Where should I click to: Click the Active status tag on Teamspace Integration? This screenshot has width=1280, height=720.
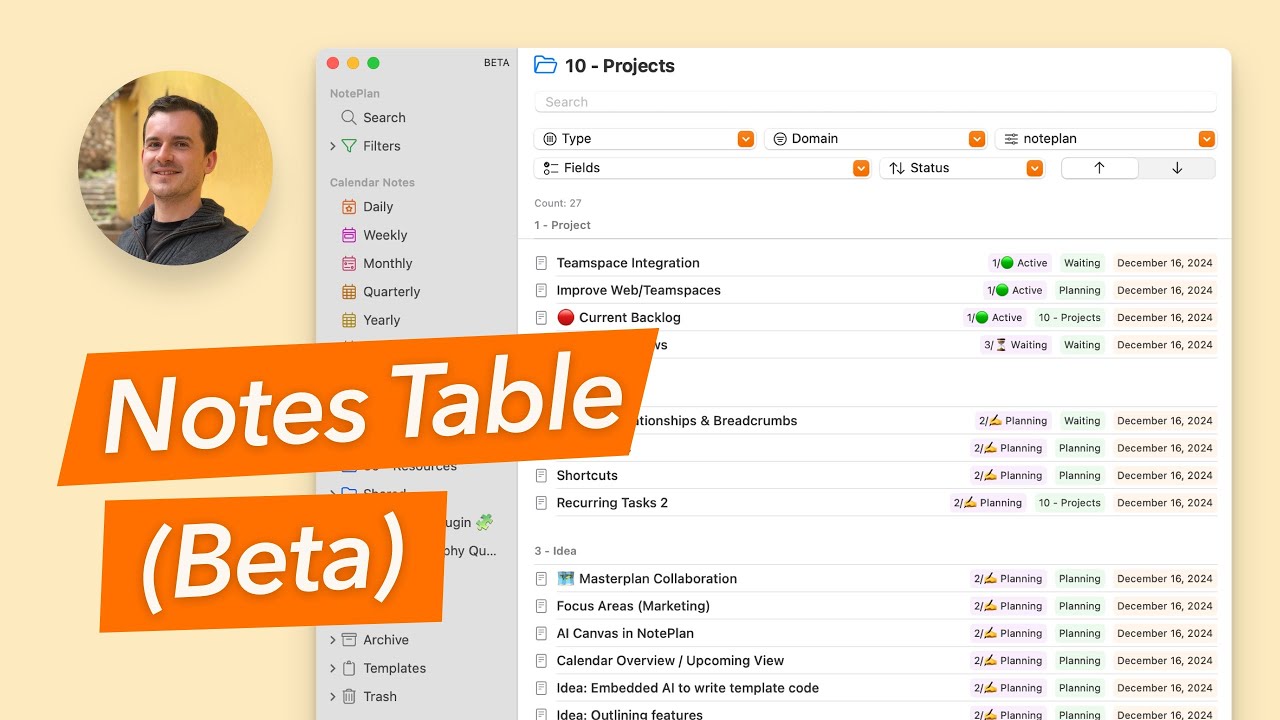1020,263
